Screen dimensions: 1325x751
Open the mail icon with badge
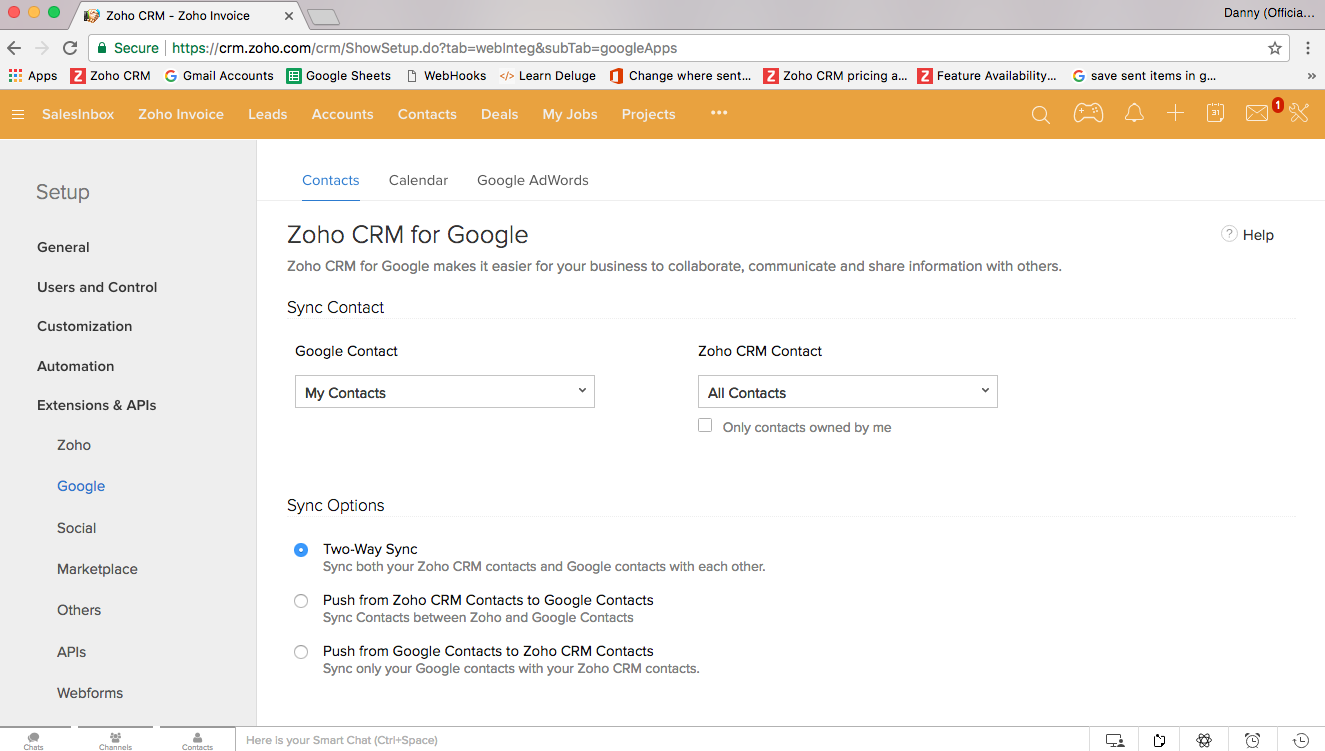(x=1257, y=114)
